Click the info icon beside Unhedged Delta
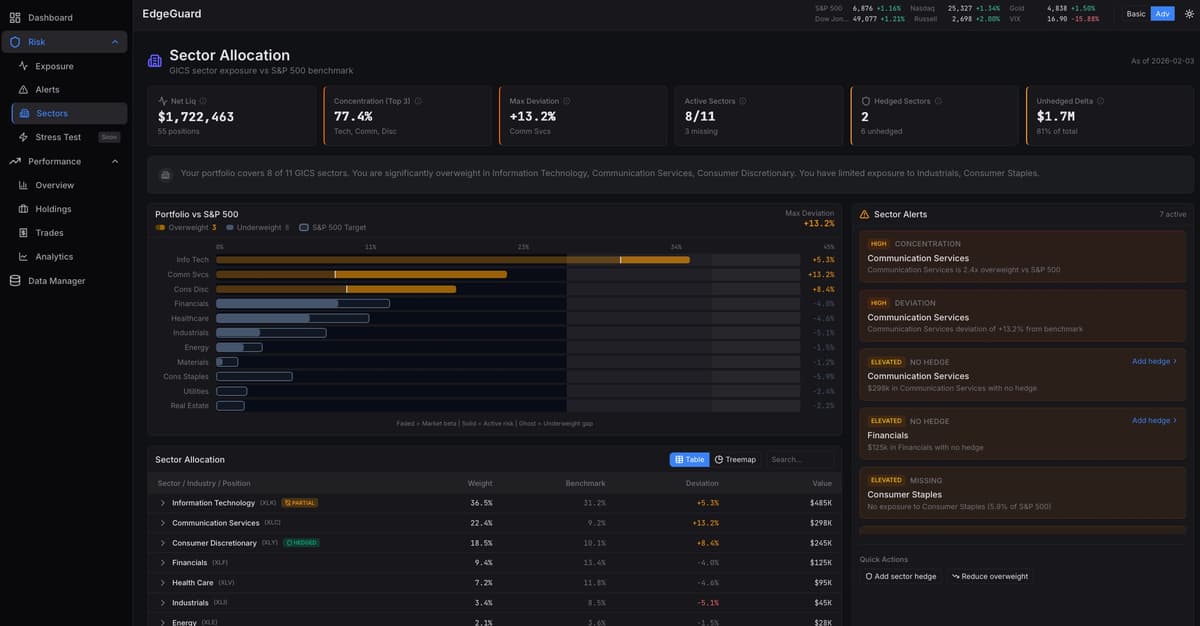The height and width of the screenshot is (626, 1200). point(1101,101)
